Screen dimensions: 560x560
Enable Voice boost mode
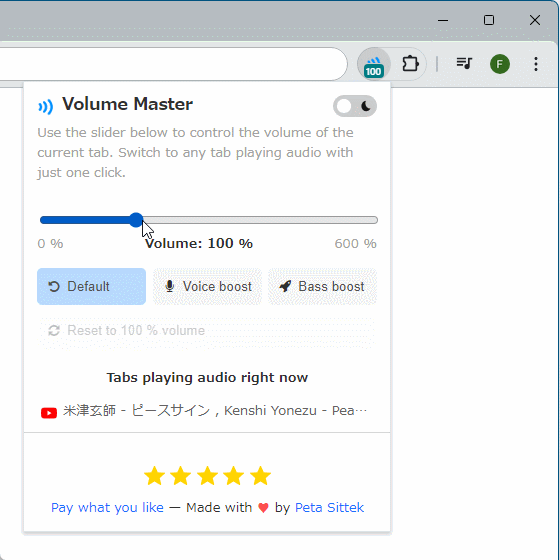[x=207, y=286]
